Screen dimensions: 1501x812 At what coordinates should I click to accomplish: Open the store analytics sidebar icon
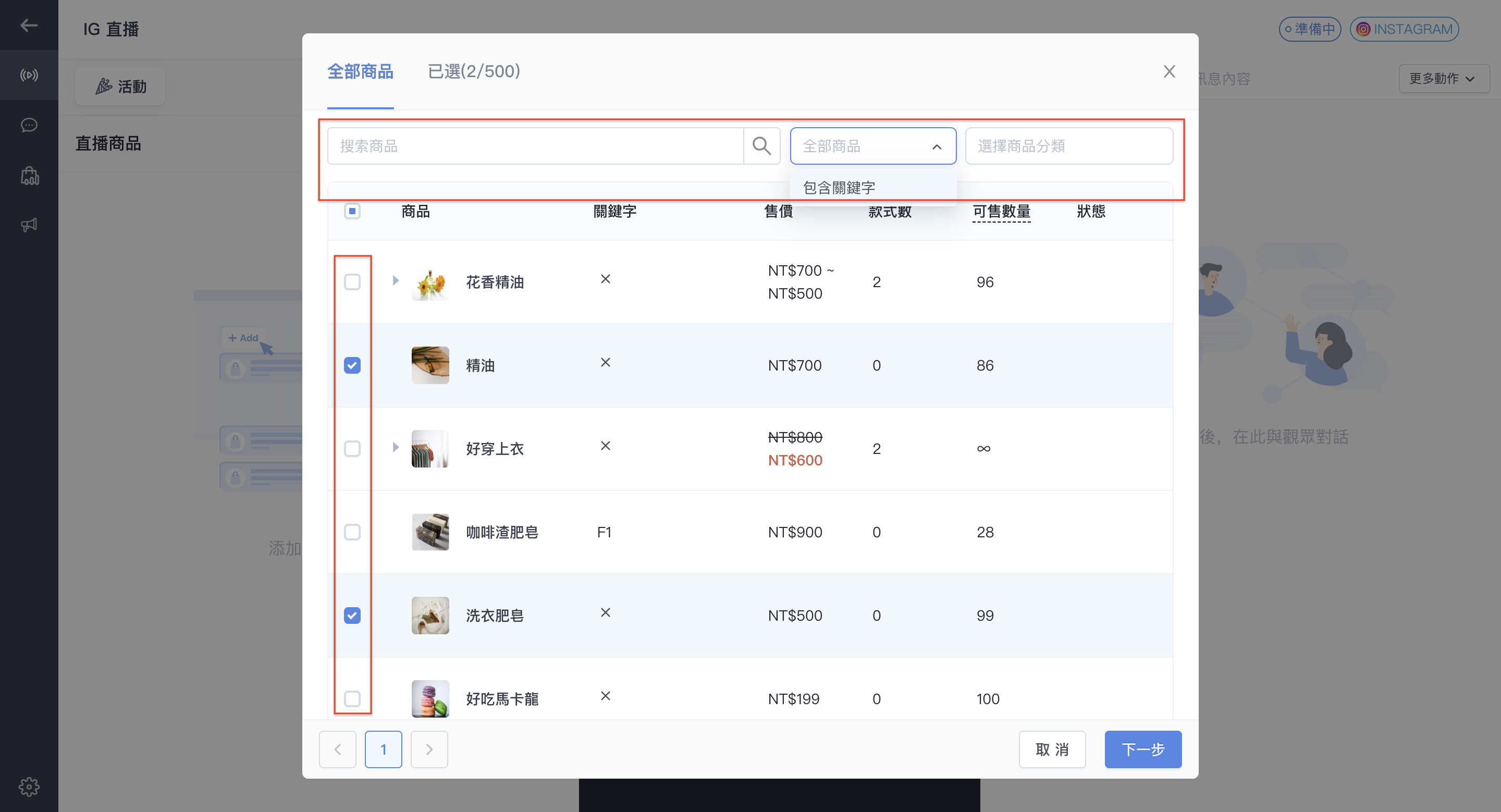29,175
